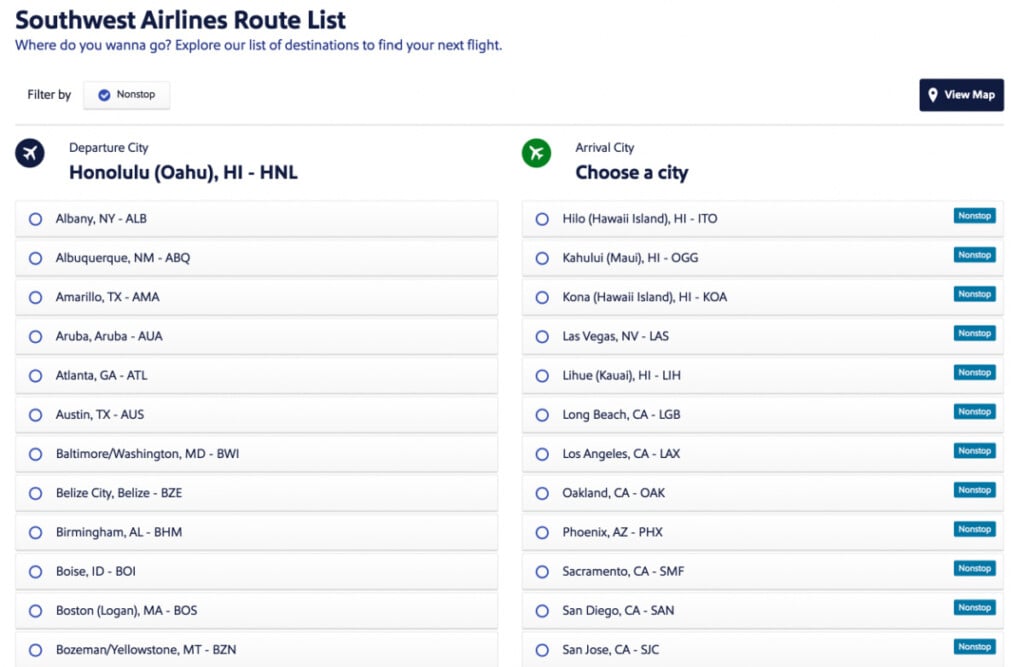Click the 'Filter by' label

(x=49, y=95)
